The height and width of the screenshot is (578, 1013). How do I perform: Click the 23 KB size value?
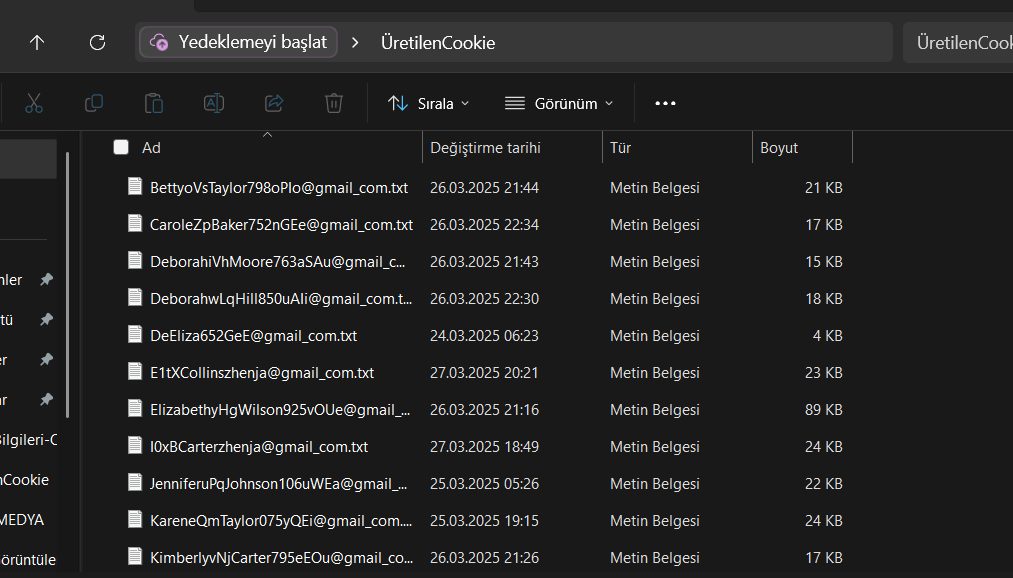[824, 373]
